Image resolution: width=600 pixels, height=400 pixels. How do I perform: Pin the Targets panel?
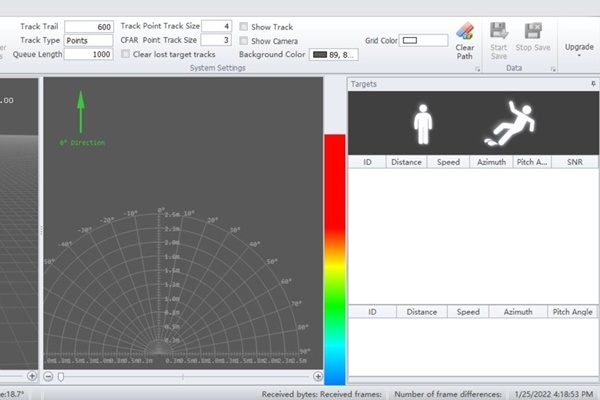(x=593, y=84)
